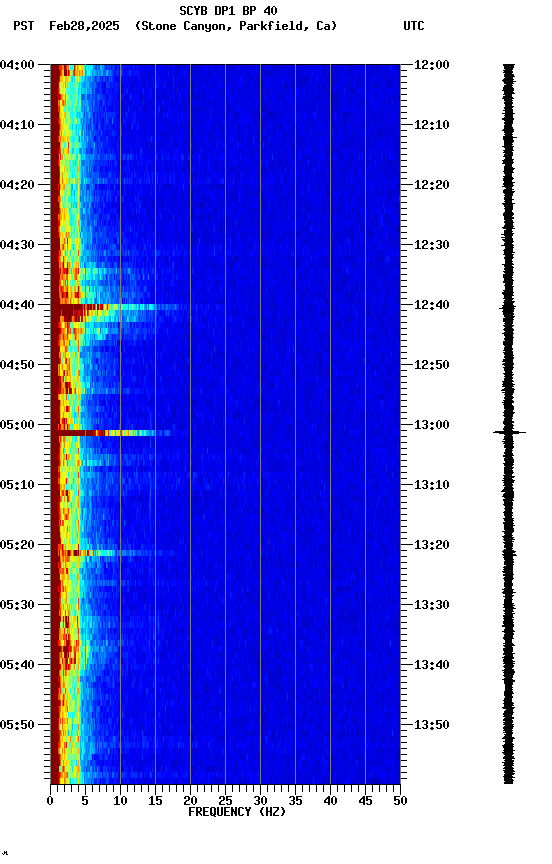Click the UTC time label '13:20'
Image resolution: width=552 pixels, height=864 pixels.
click(x=431, y=546)
